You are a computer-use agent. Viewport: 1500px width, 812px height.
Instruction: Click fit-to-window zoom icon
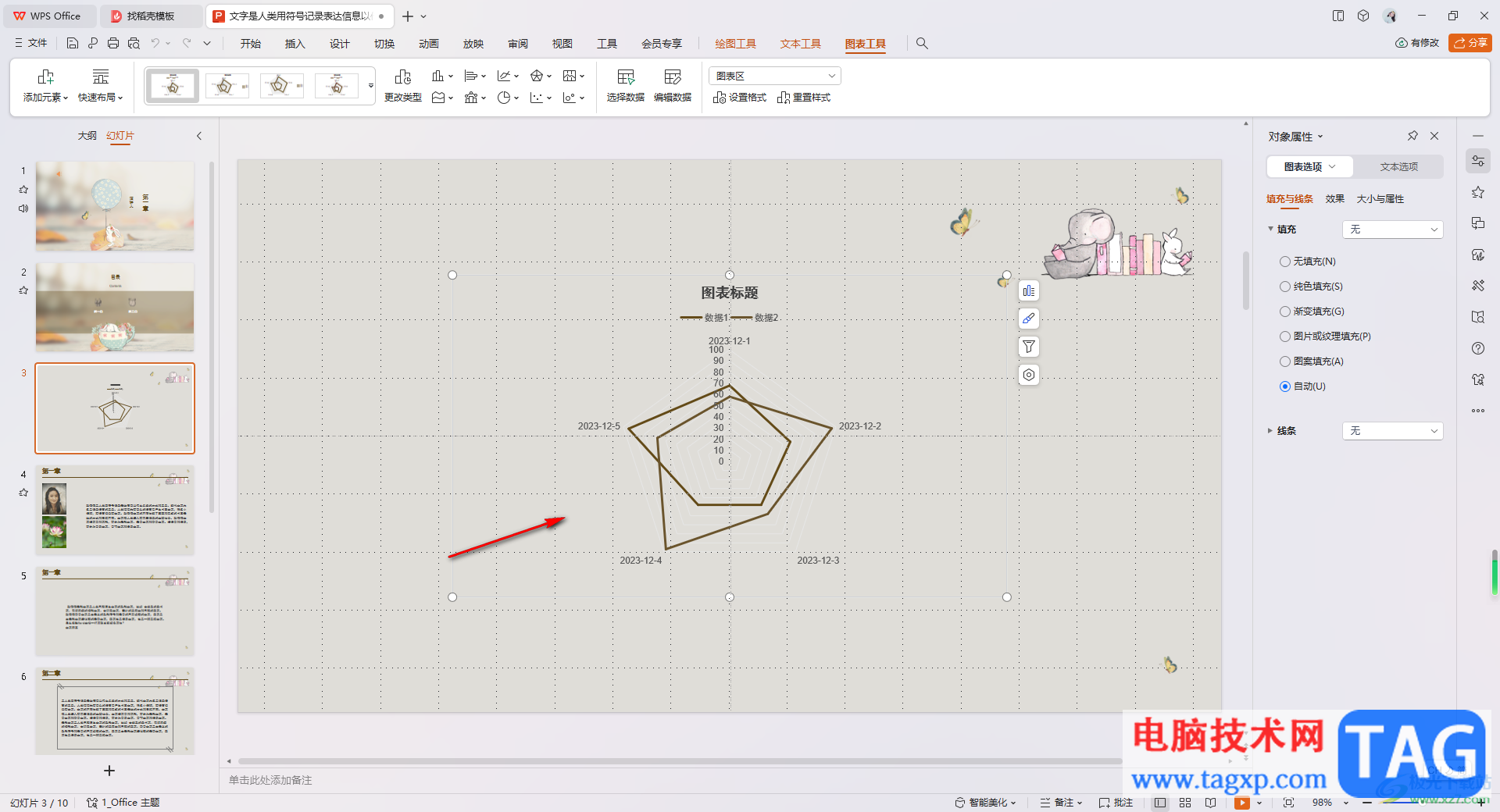[x=1288, y=803]
